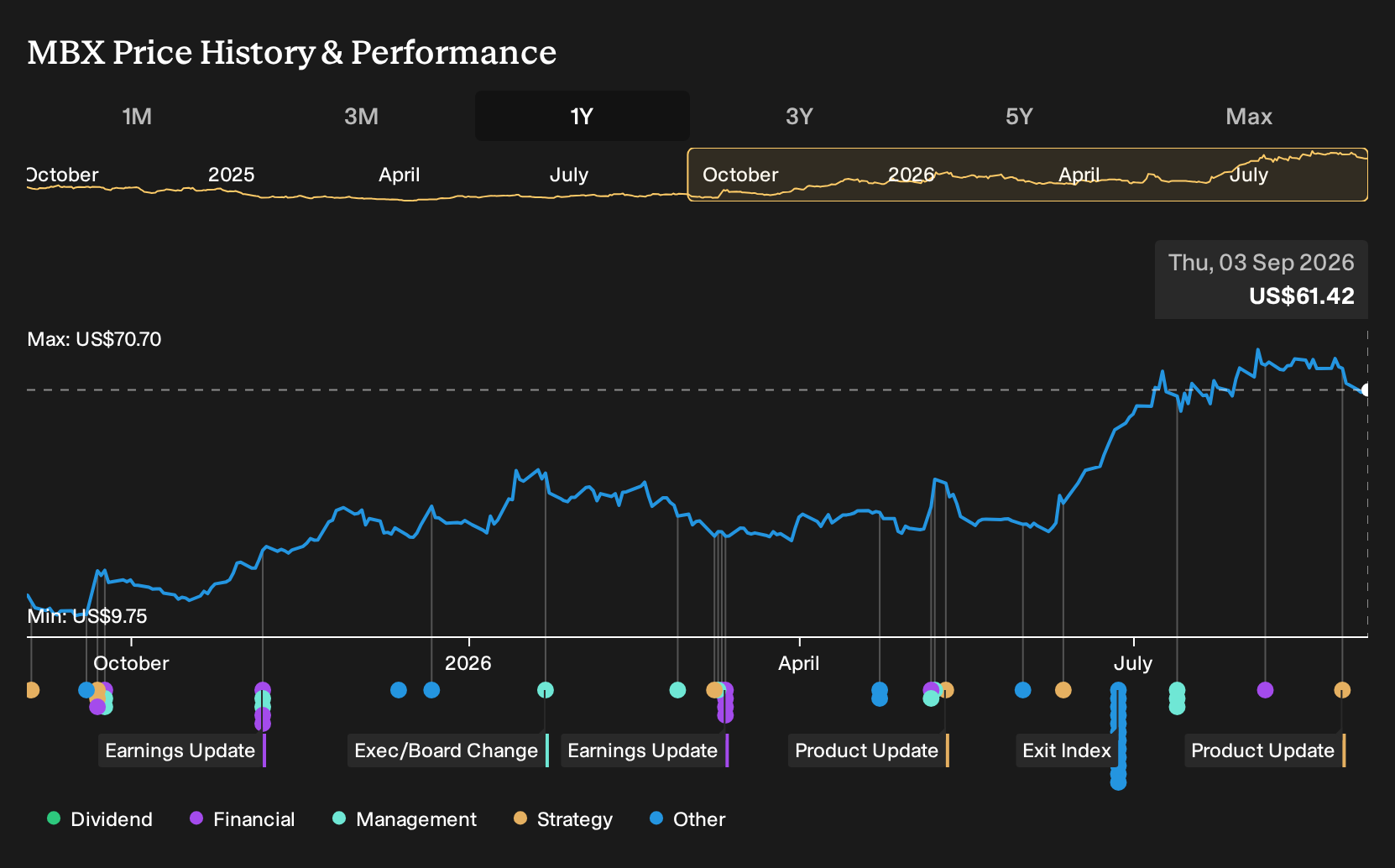The image size is (1395, 868).
Task: Open the Earnings Update label after 2026
Action: pyautogui.click(x=643, y=750)
